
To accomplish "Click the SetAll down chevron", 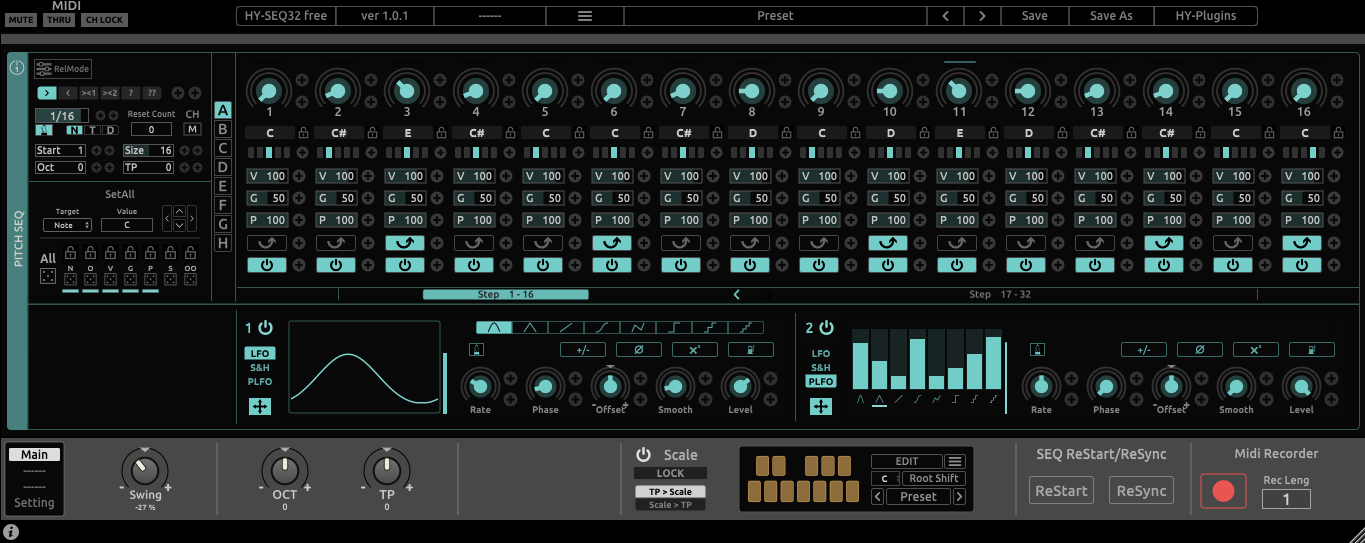I will (179, 225).
